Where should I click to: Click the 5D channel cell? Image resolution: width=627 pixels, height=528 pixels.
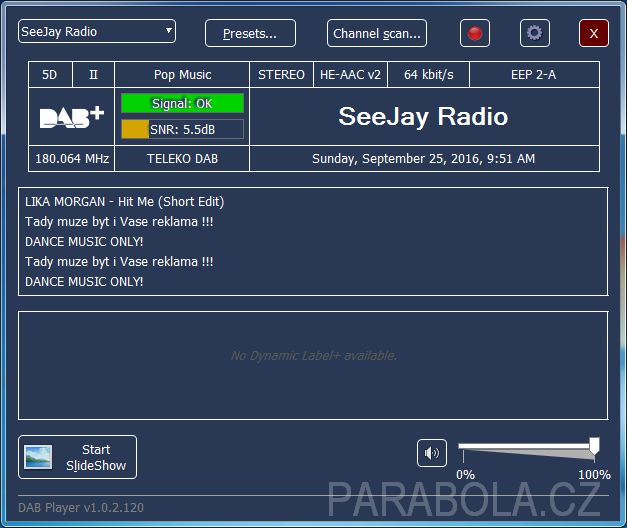coord(50,74)
